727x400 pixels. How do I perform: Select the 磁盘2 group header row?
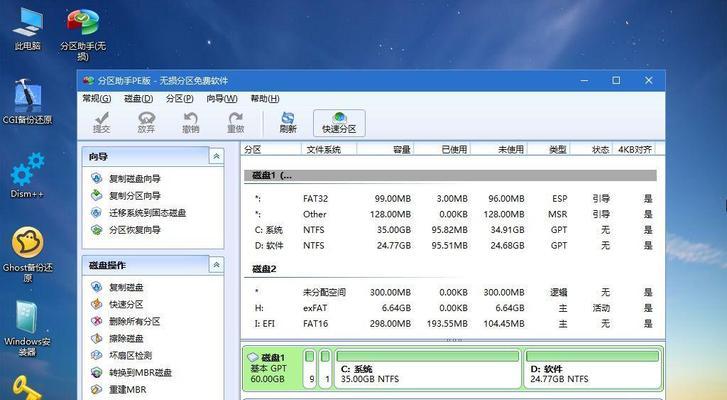point(450,269)
